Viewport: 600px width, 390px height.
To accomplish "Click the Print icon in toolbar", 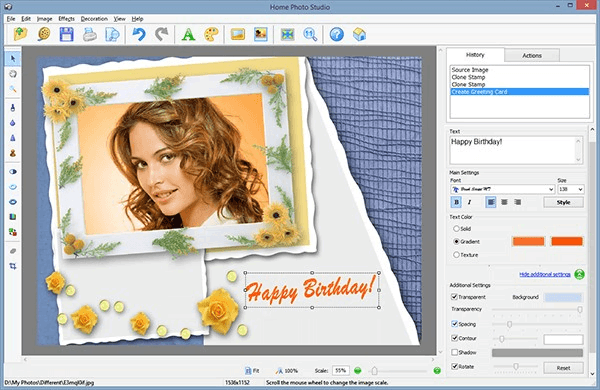I will [90, 34].
